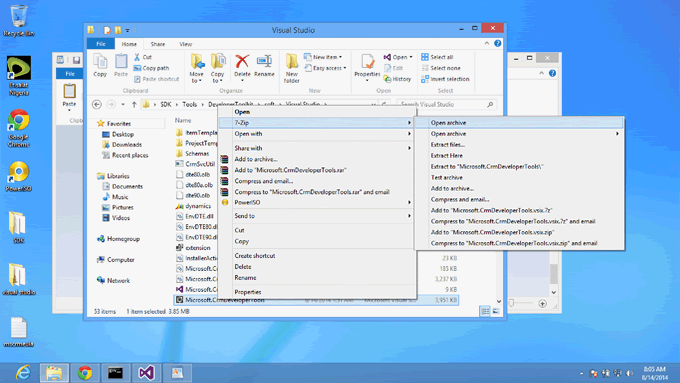The height and width of the screenshot is (383, 680).
Task: Select the Schemas folder in file list
Action: coord(193,154)
